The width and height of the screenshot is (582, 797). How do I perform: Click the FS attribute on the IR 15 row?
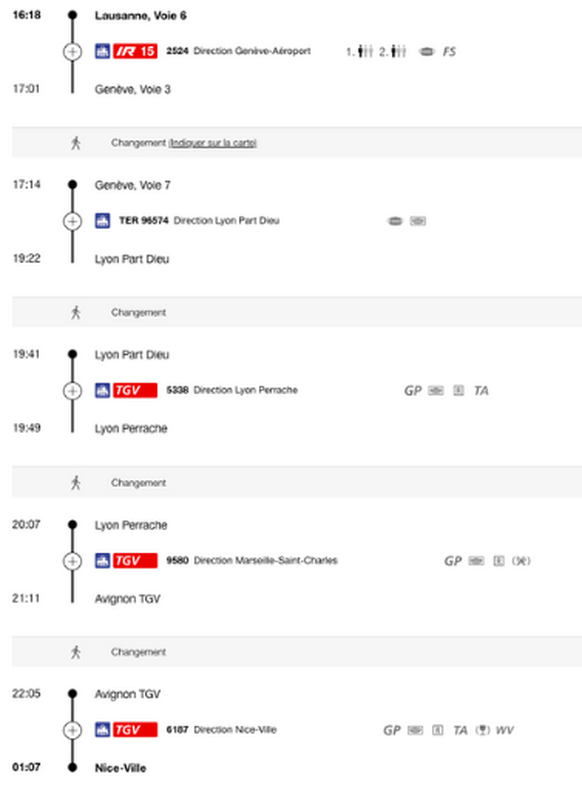click(x=449, y=51)
